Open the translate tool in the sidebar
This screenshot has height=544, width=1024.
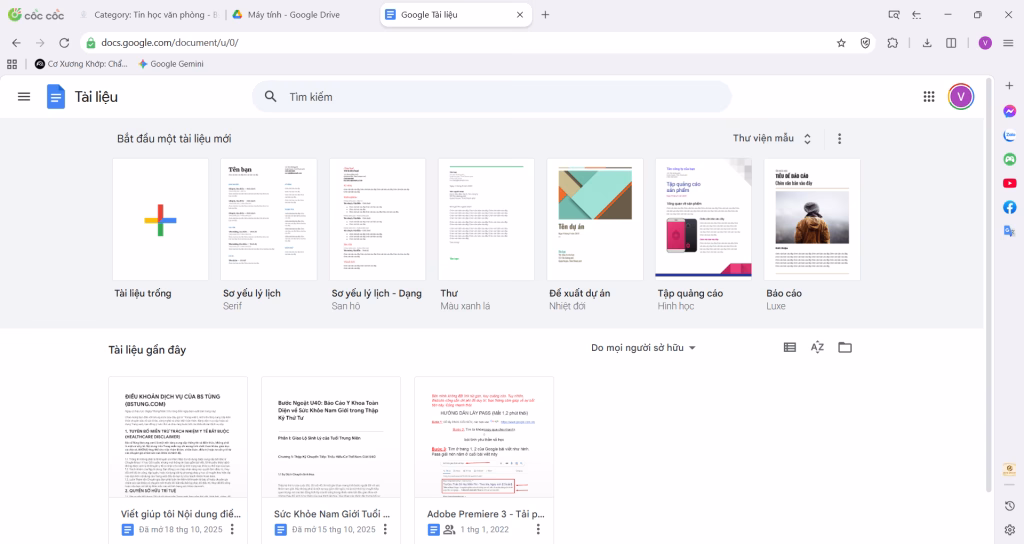(x=1010, y=231)
